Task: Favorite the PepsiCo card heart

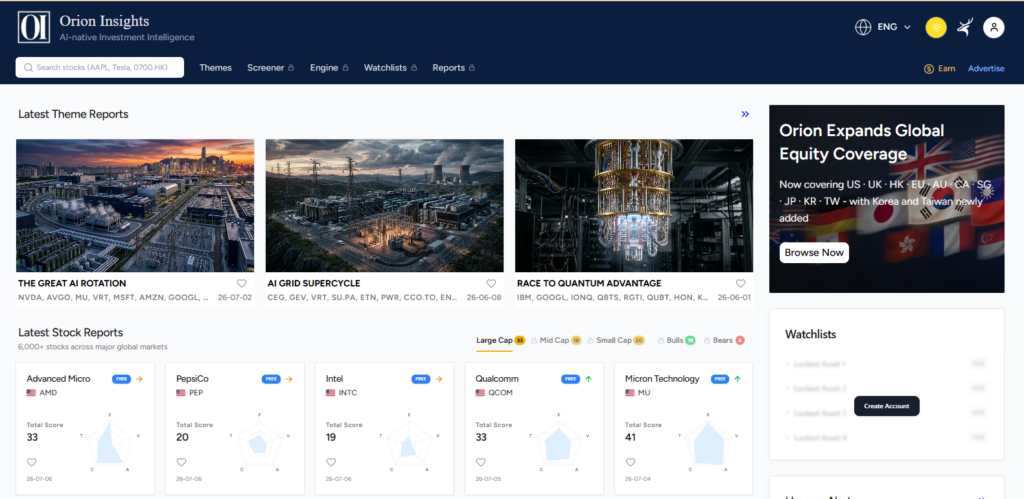Action: coord(182,462)
